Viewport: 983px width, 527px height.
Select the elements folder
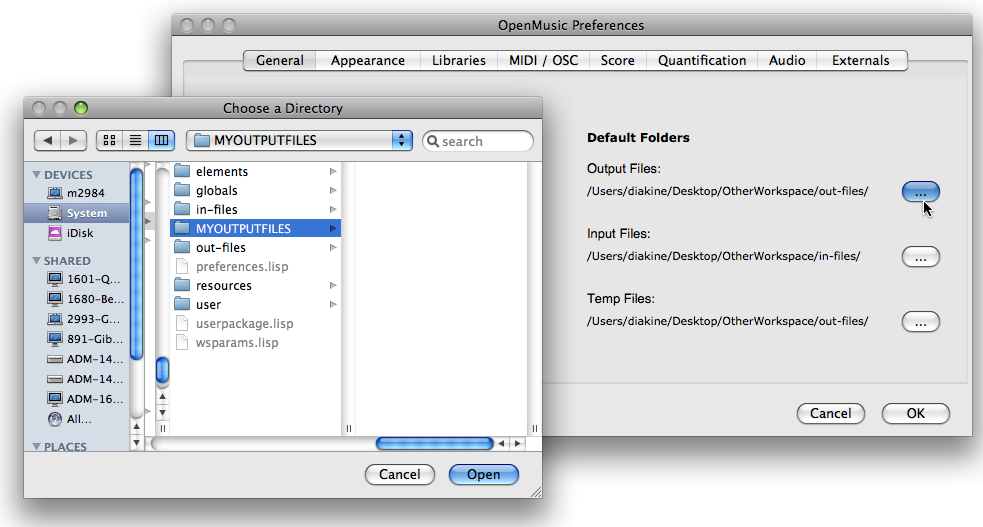click(256, 171)
